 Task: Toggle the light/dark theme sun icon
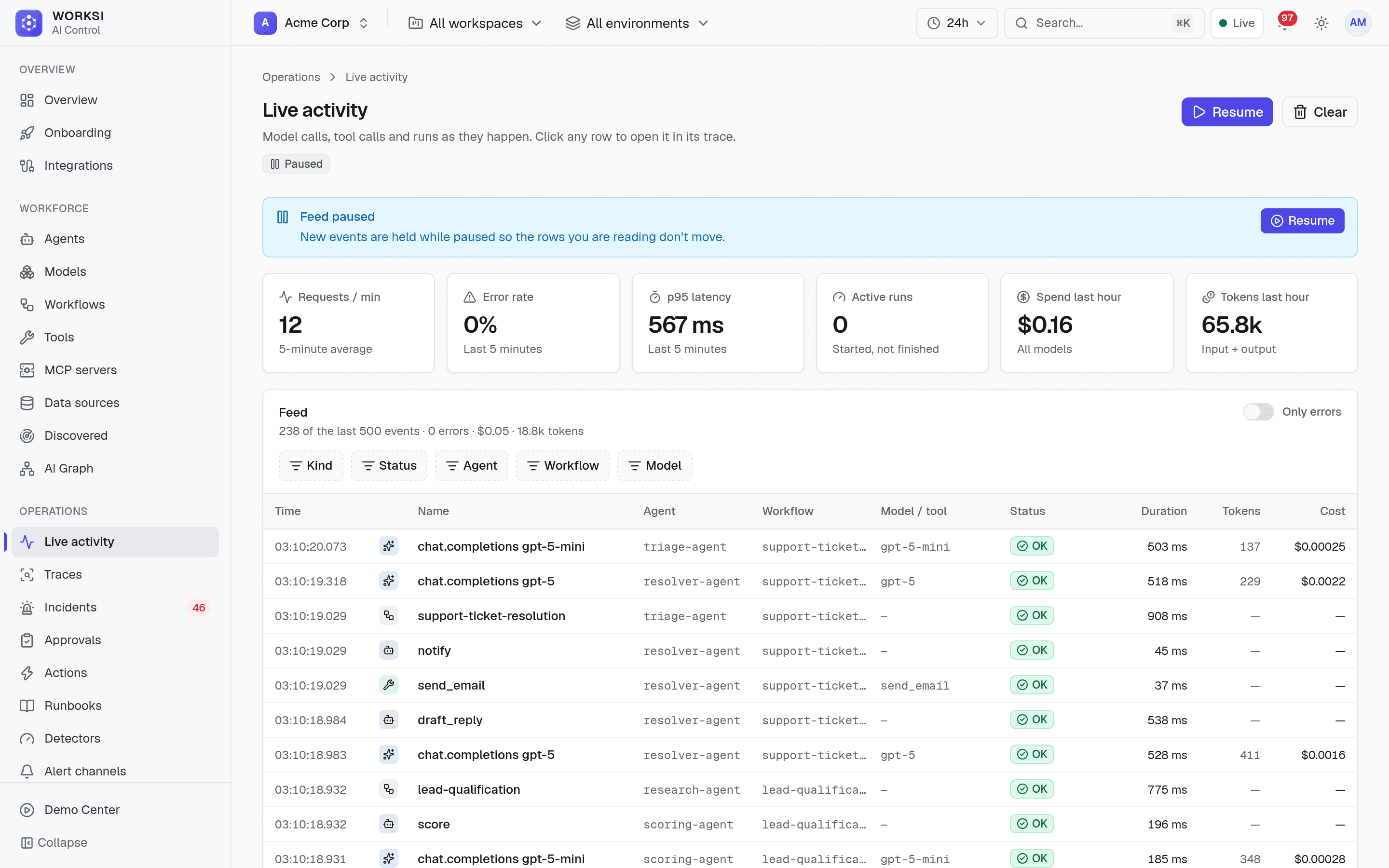[x=1321, y=23]
